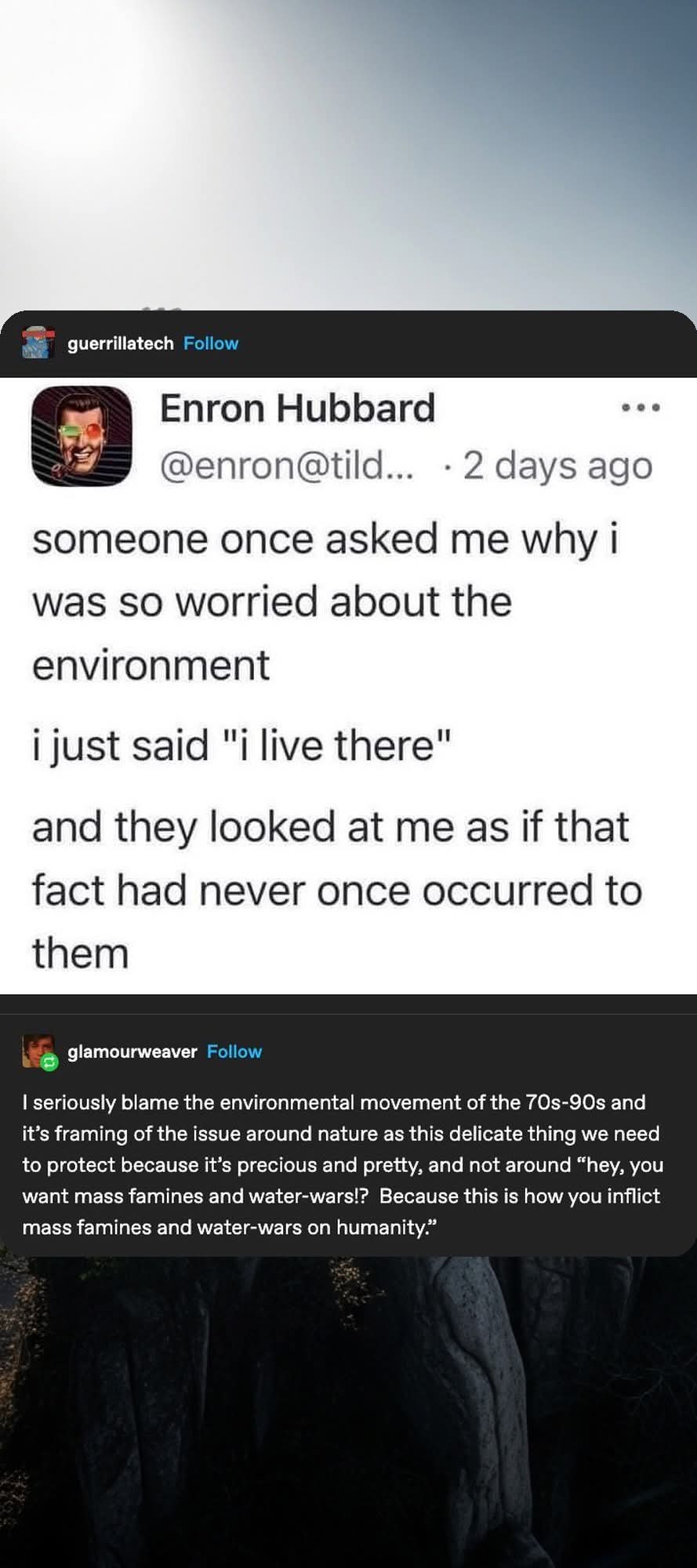Click the line "i just said i live there"

pyautogui.click(x=242, y=745)
